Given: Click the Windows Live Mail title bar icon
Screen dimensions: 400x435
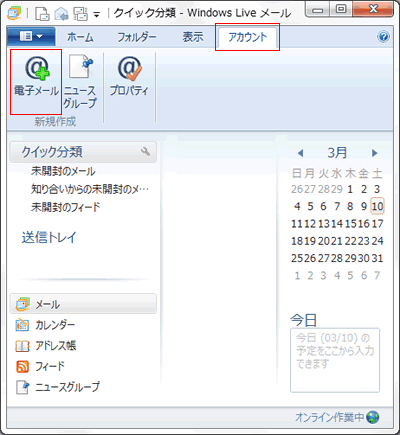Looking at the screenshot, I should pos(14,13).
